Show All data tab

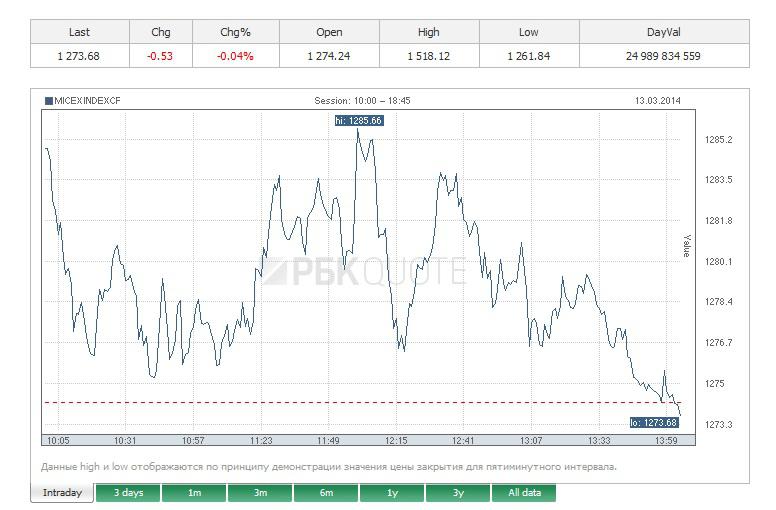524,493
